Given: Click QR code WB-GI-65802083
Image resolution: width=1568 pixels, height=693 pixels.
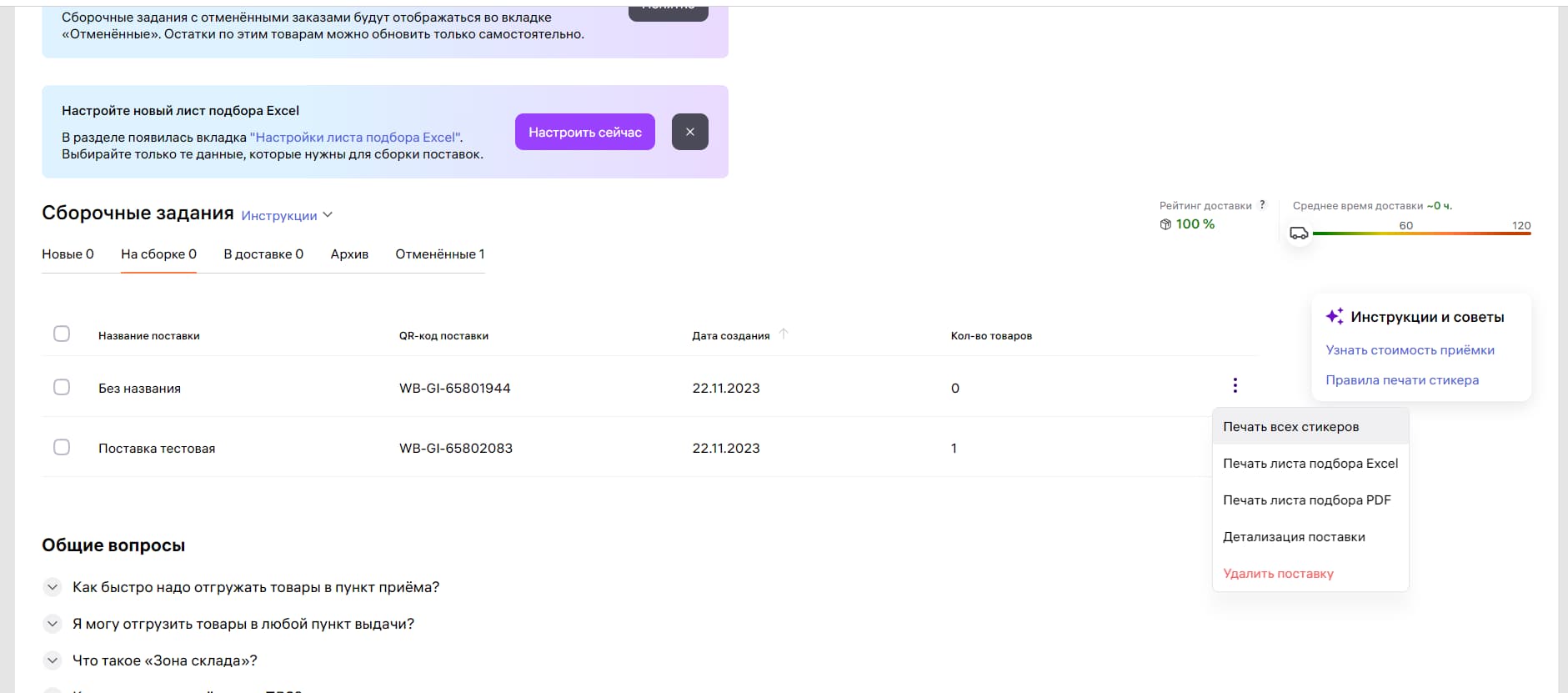Looking at the screenshot, I should coord(455,448).
